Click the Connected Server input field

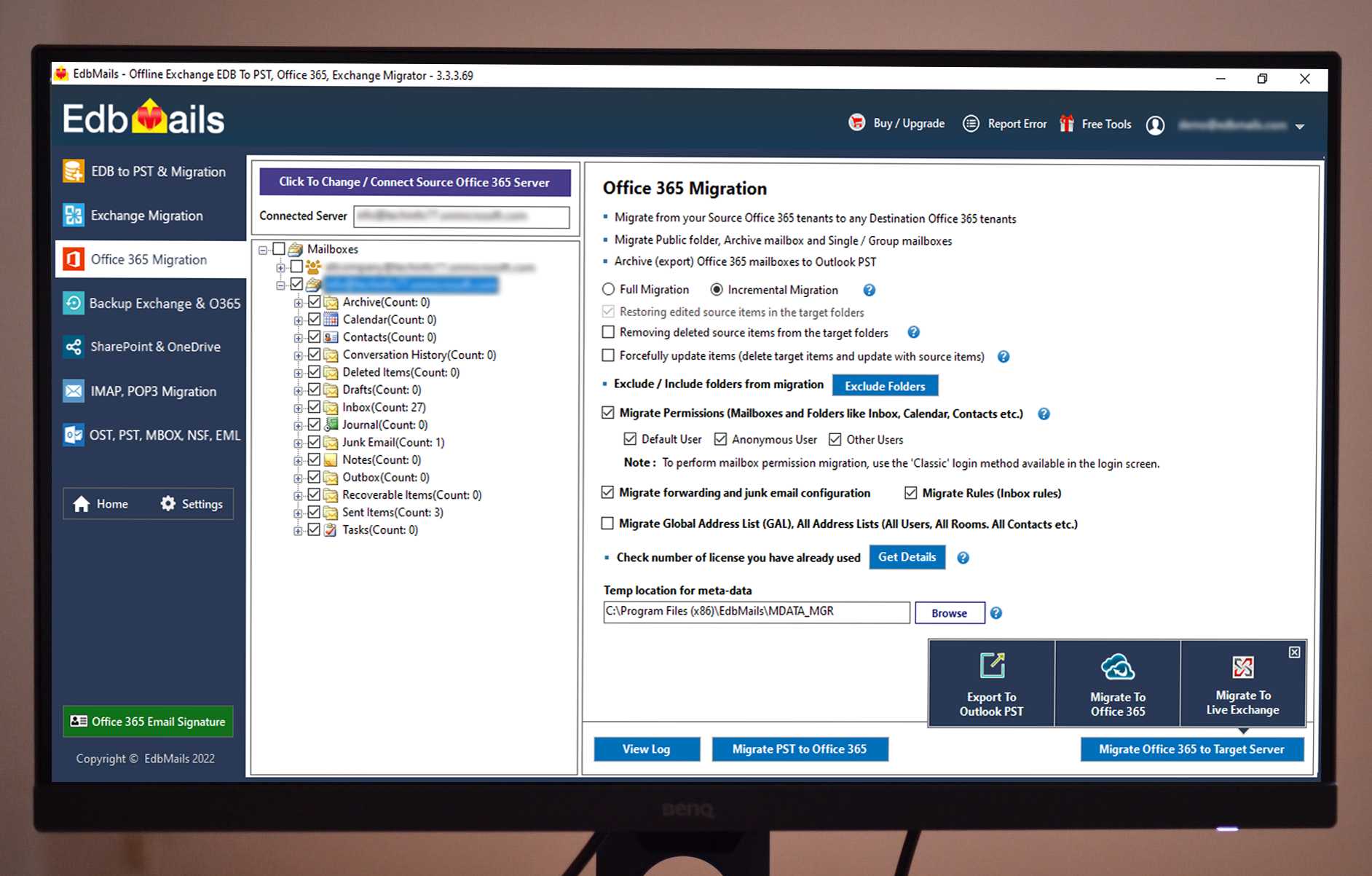[462, 216]
